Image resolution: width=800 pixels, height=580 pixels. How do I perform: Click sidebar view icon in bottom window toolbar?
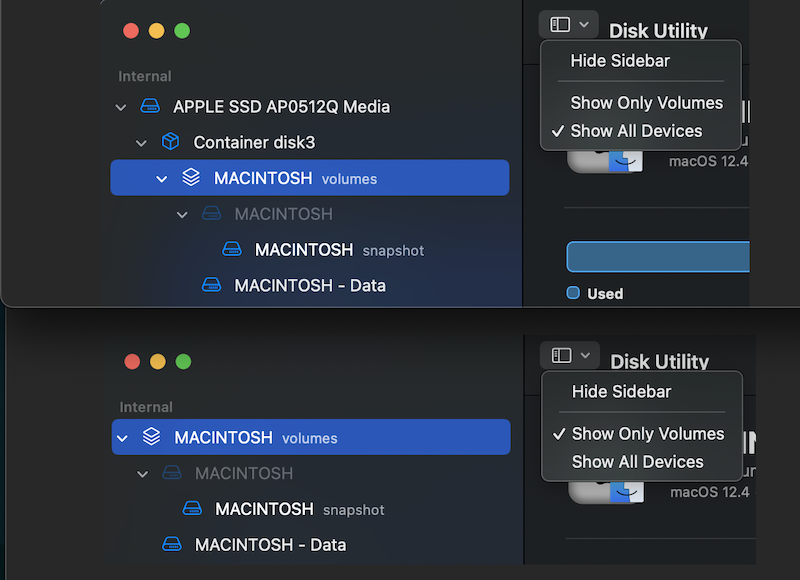pyautogui.click(x=561, y=355)
